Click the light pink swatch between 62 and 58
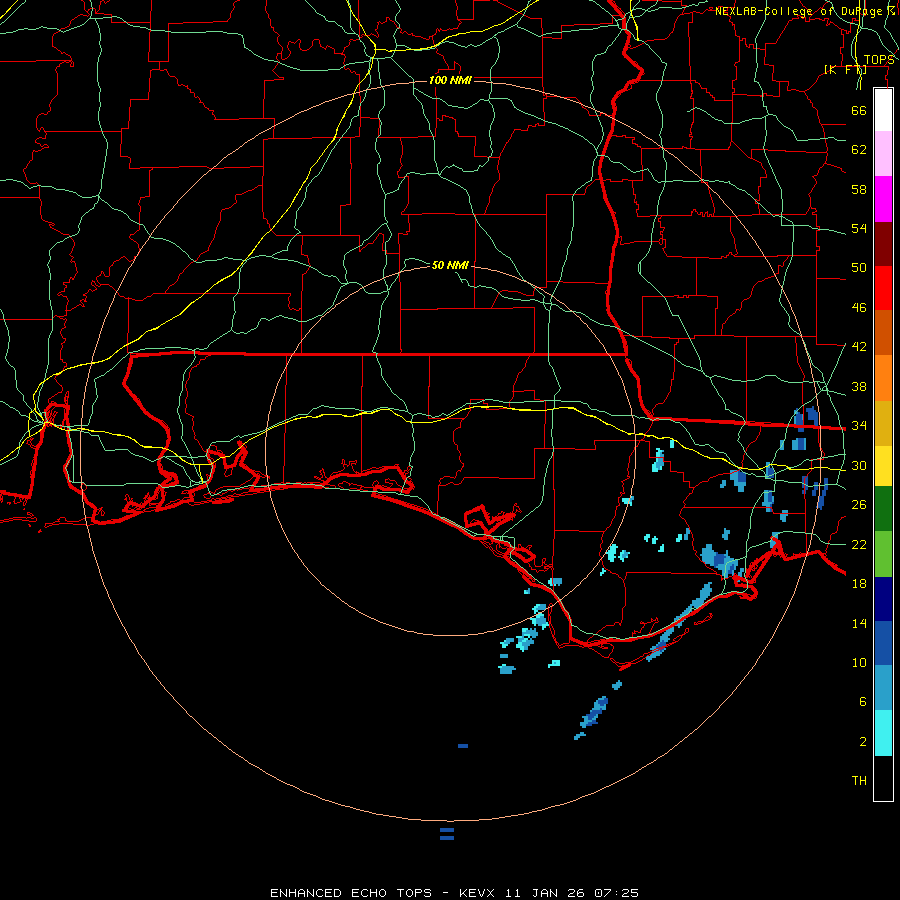Screen dimensions: 900x900 [883, 154]
